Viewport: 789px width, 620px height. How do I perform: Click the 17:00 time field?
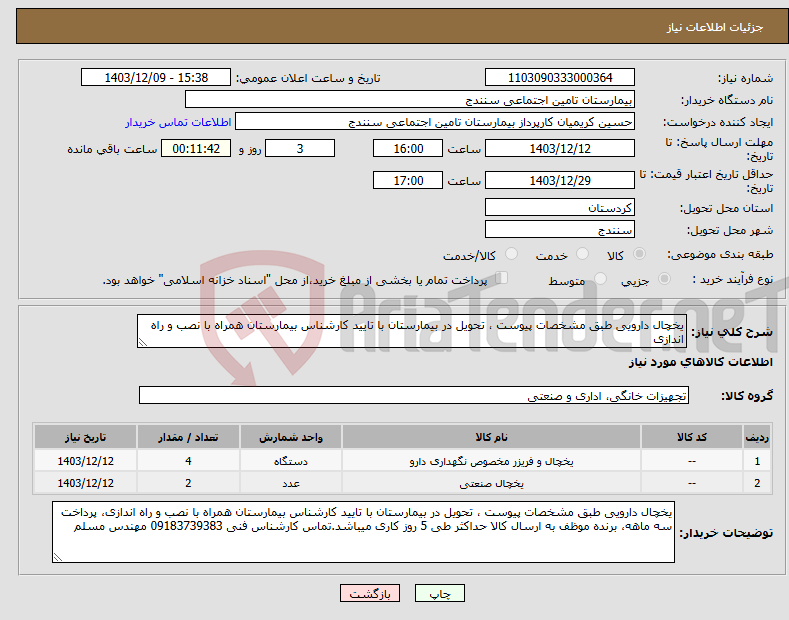click(x=408, y=180)
